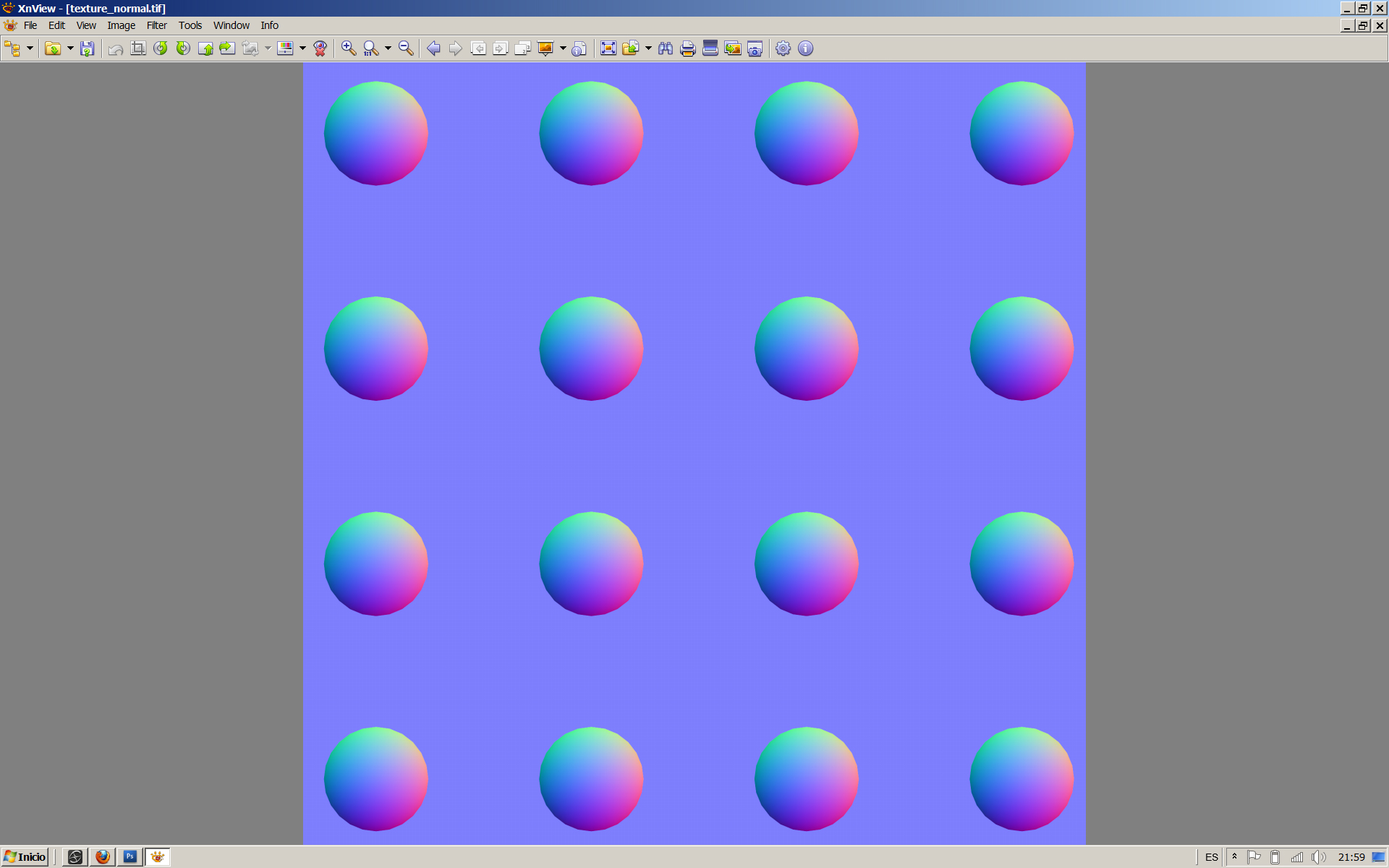
Task: Click the 21:59 clock
Action: (x=1351, y=857)
